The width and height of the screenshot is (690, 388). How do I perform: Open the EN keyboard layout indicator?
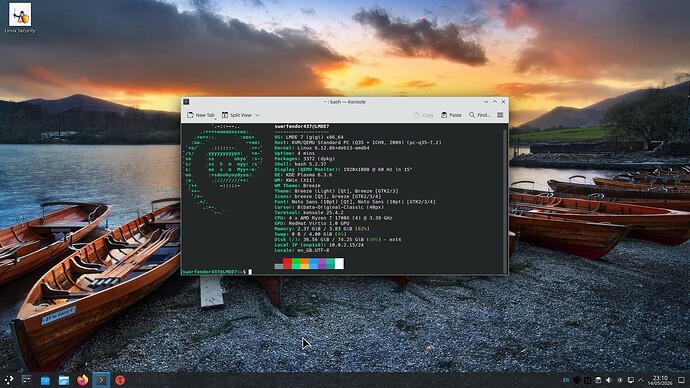(566, 380)
